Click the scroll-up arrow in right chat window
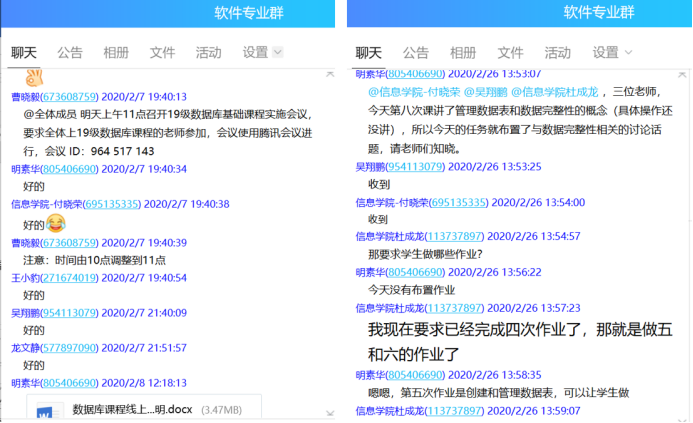This screenshot has height=423, width=693. click(x=682, y=75)
